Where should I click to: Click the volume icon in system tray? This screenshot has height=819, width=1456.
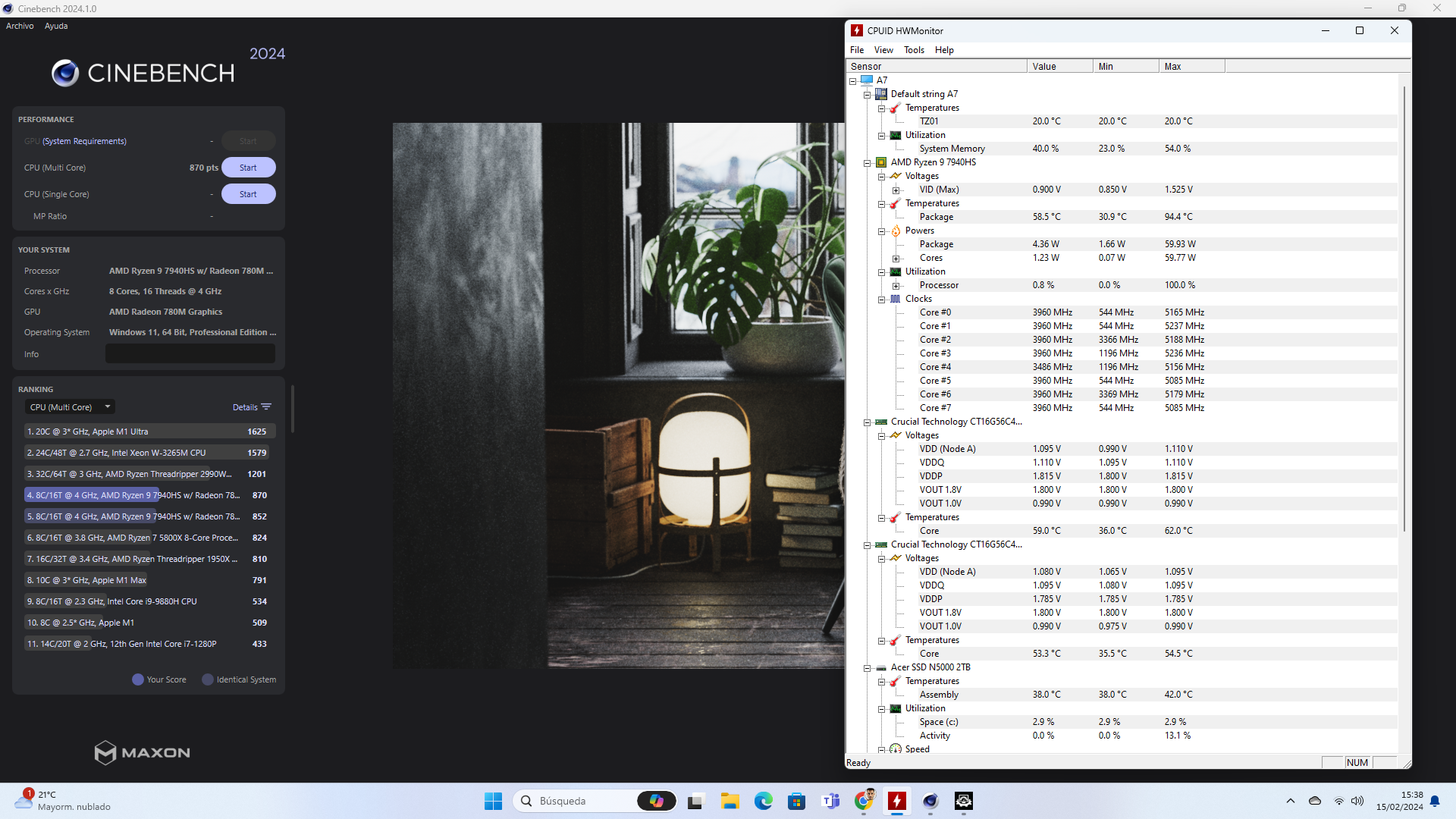[1357, 801]
